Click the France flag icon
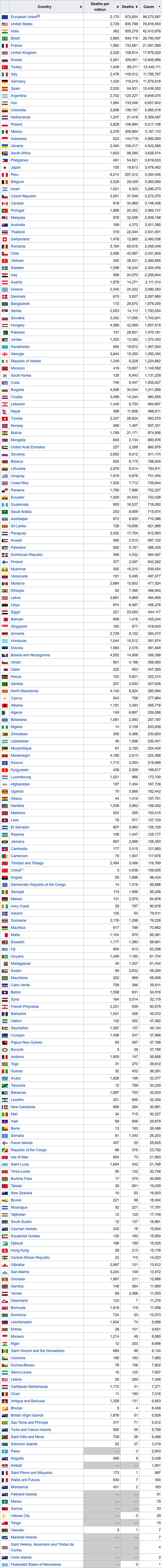 coord(5,46)
